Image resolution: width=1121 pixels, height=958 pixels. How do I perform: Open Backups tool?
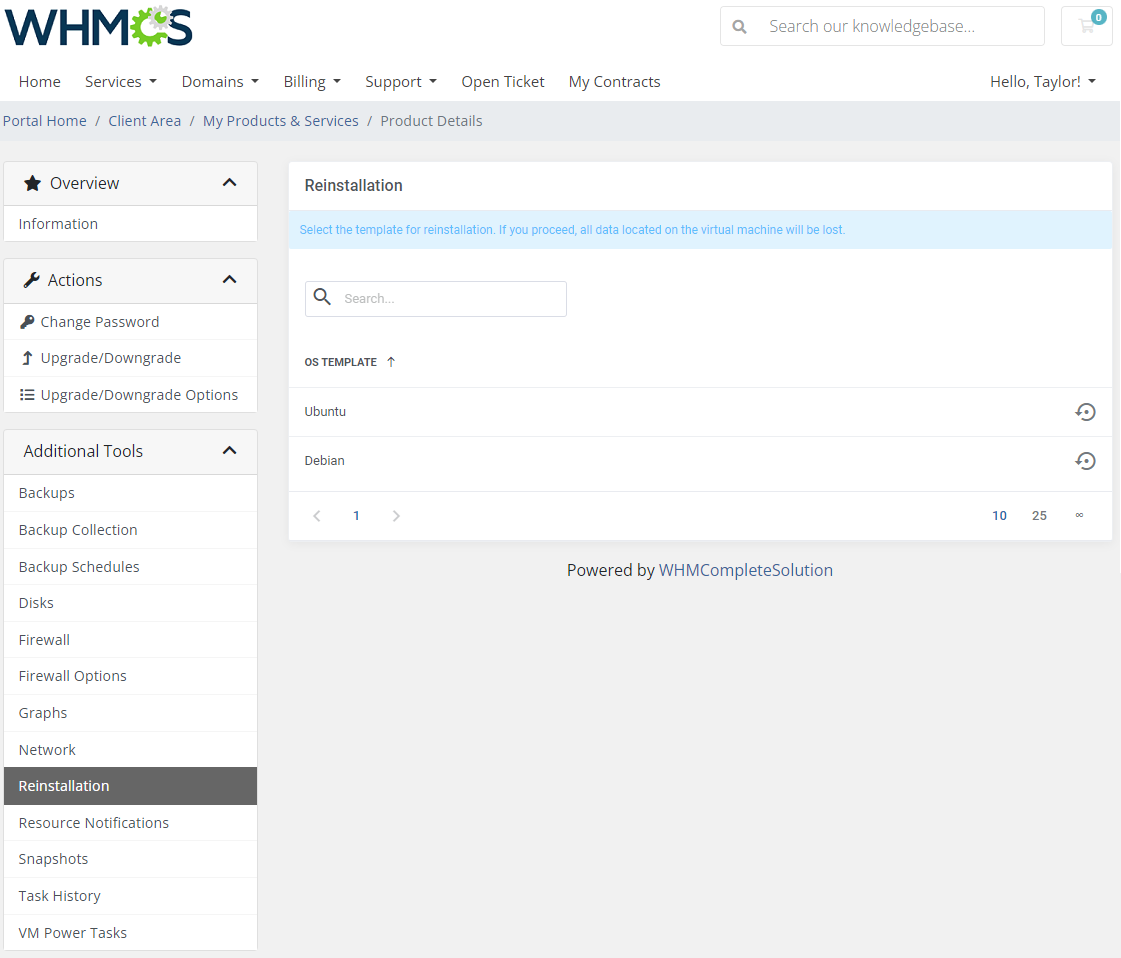click(130, 493)
